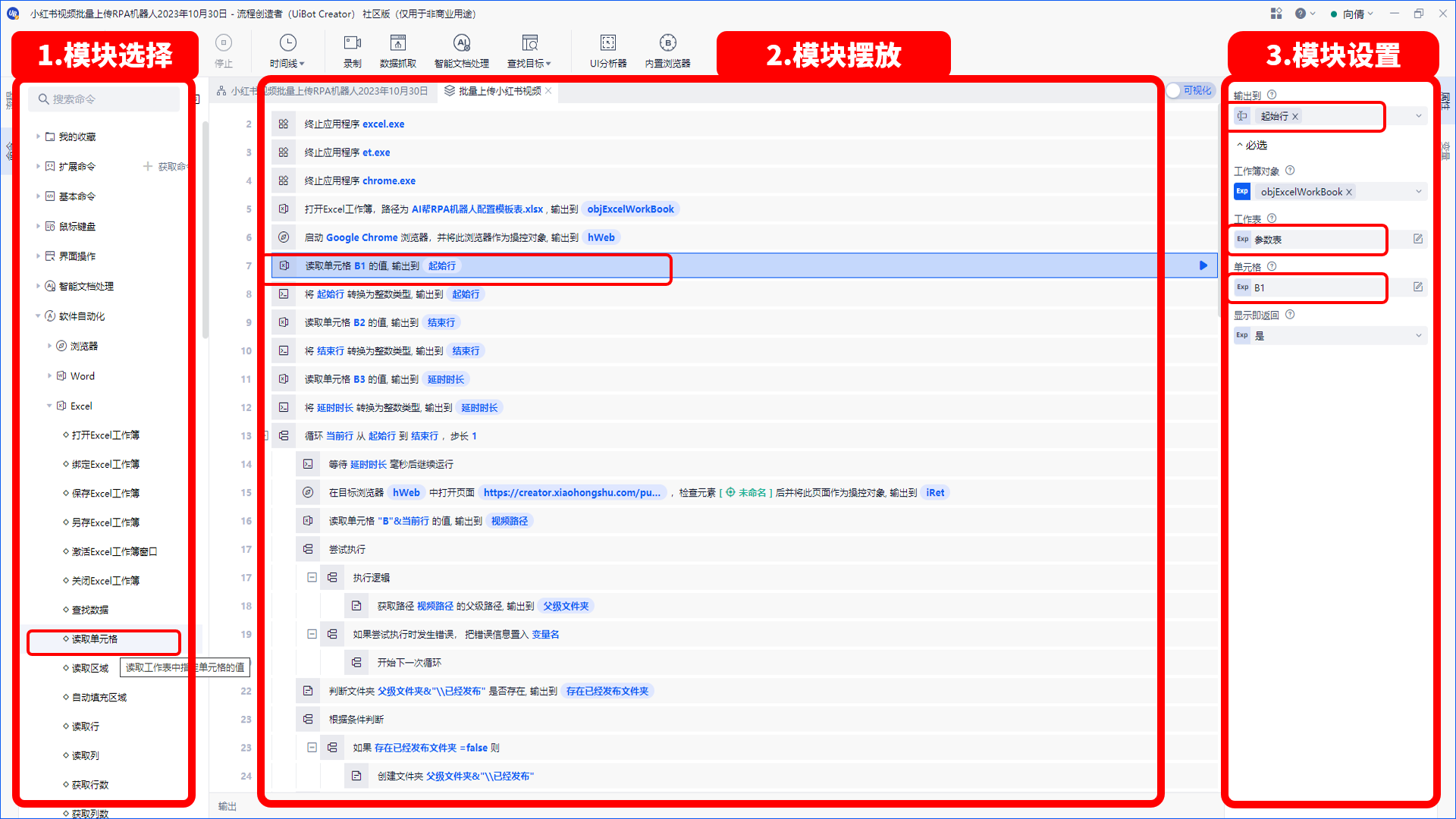
Task: Click the icon of 创建文件夹 step
Action: [x=356, y=776]
